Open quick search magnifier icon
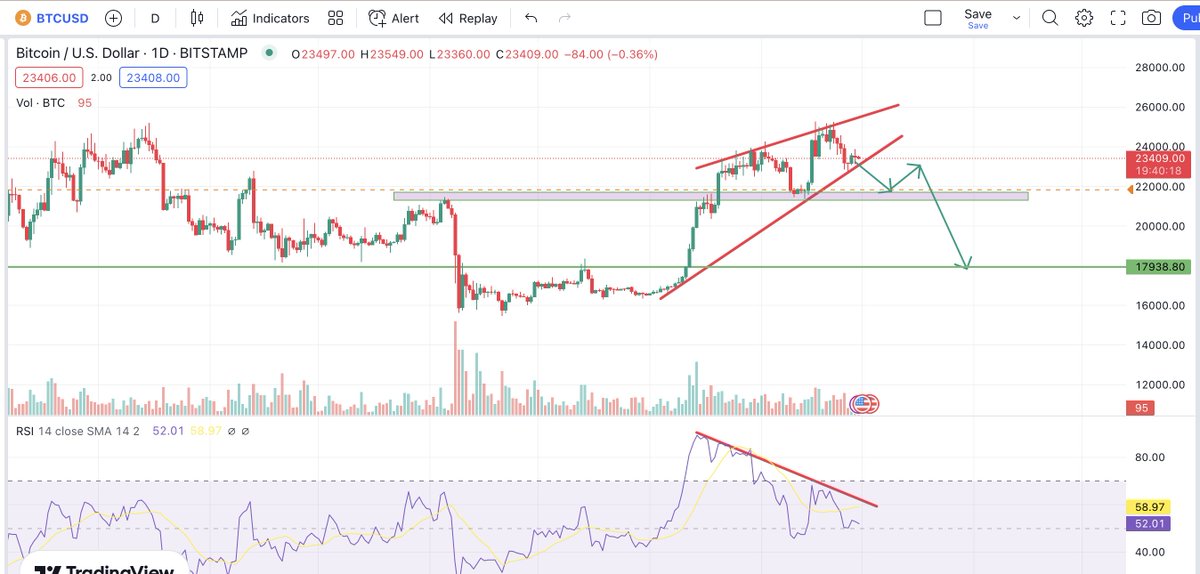 click(x=1050, y=18)
